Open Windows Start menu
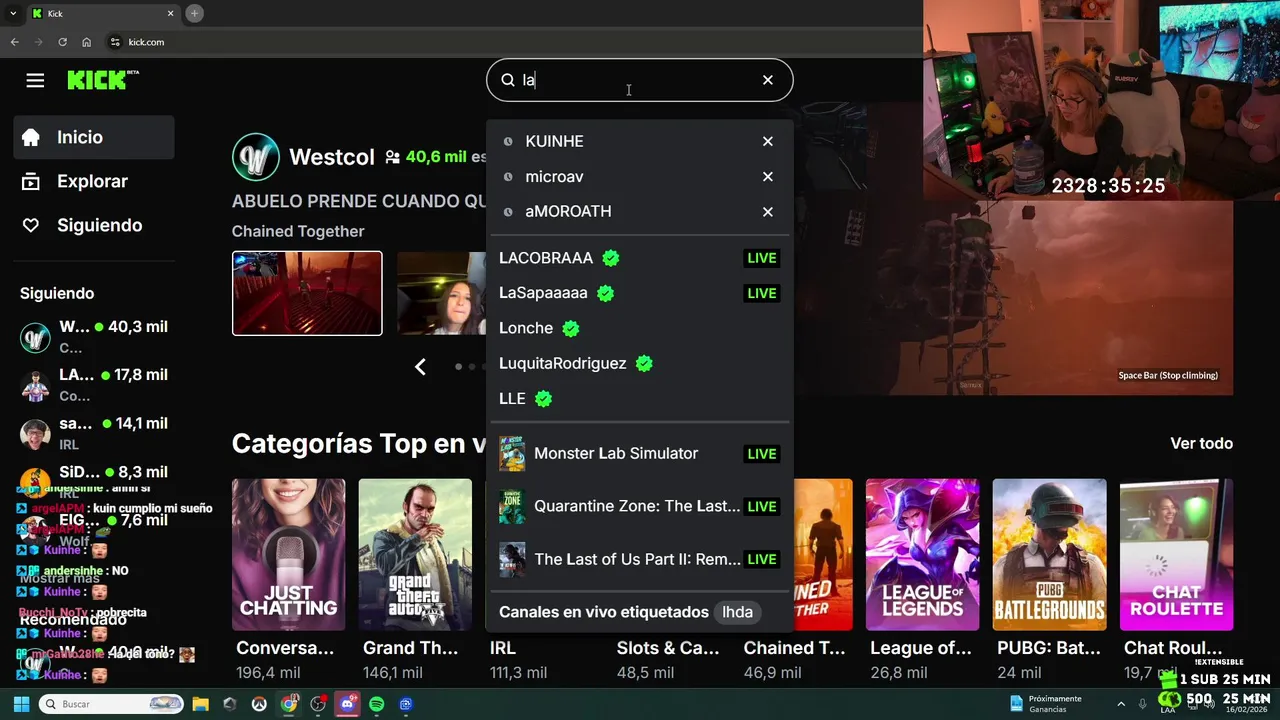Viewport: 1280px width, 720px height. point(21,704)
